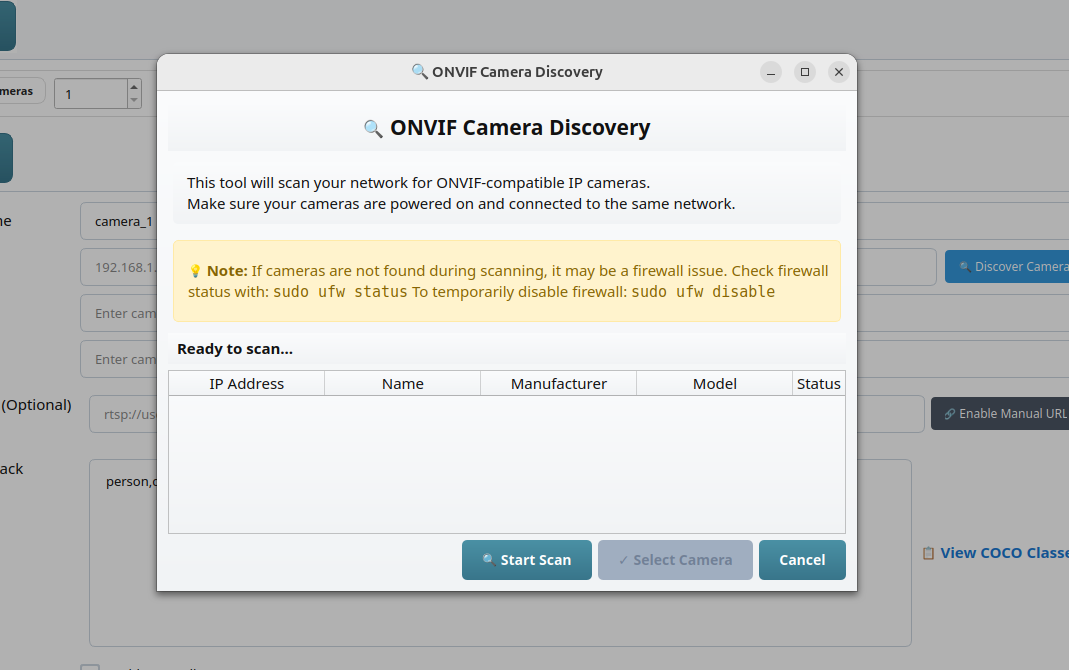1069x670 pixels.
Task: Minimize the ONVIF Camera Discovery window
Action: 770,72
